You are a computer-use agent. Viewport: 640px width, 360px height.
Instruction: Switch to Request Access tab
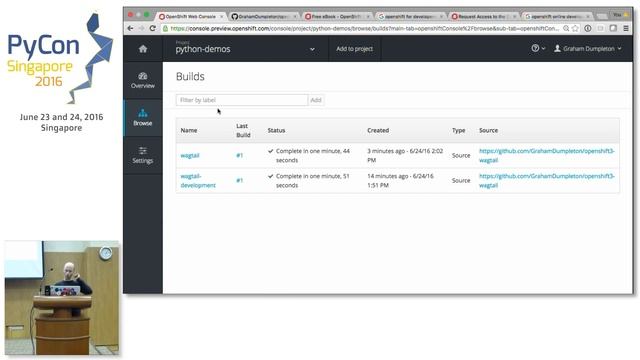[482, 16]
